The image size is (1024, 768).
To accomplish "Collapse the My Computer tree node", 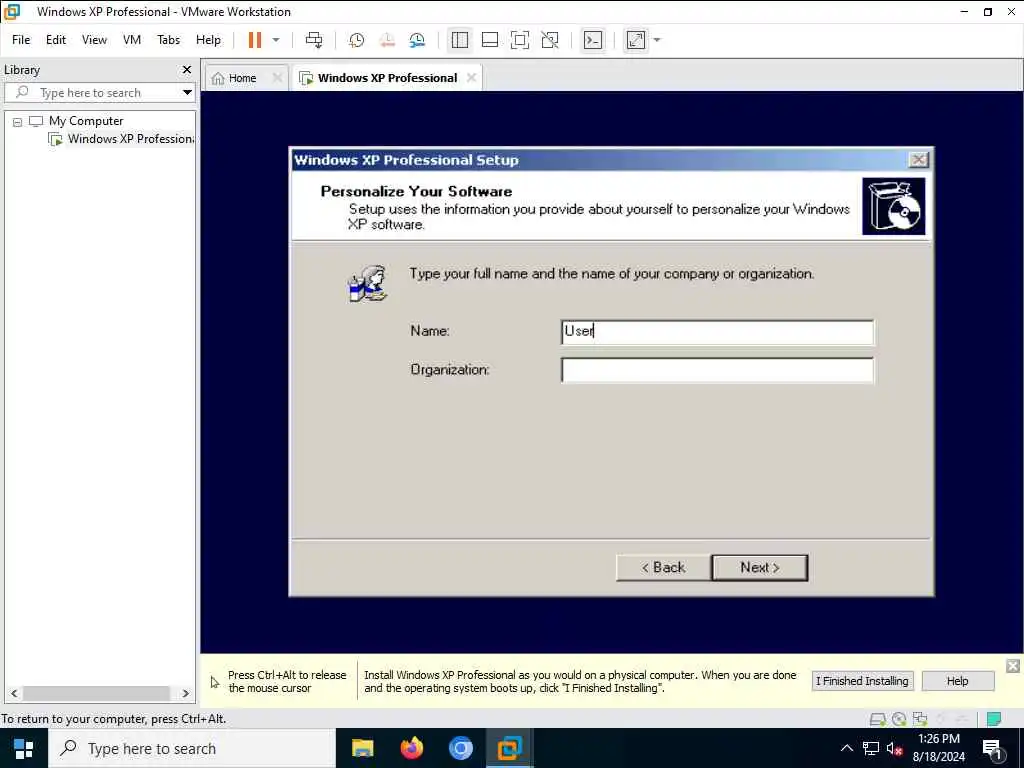I will tap(18, 121).
